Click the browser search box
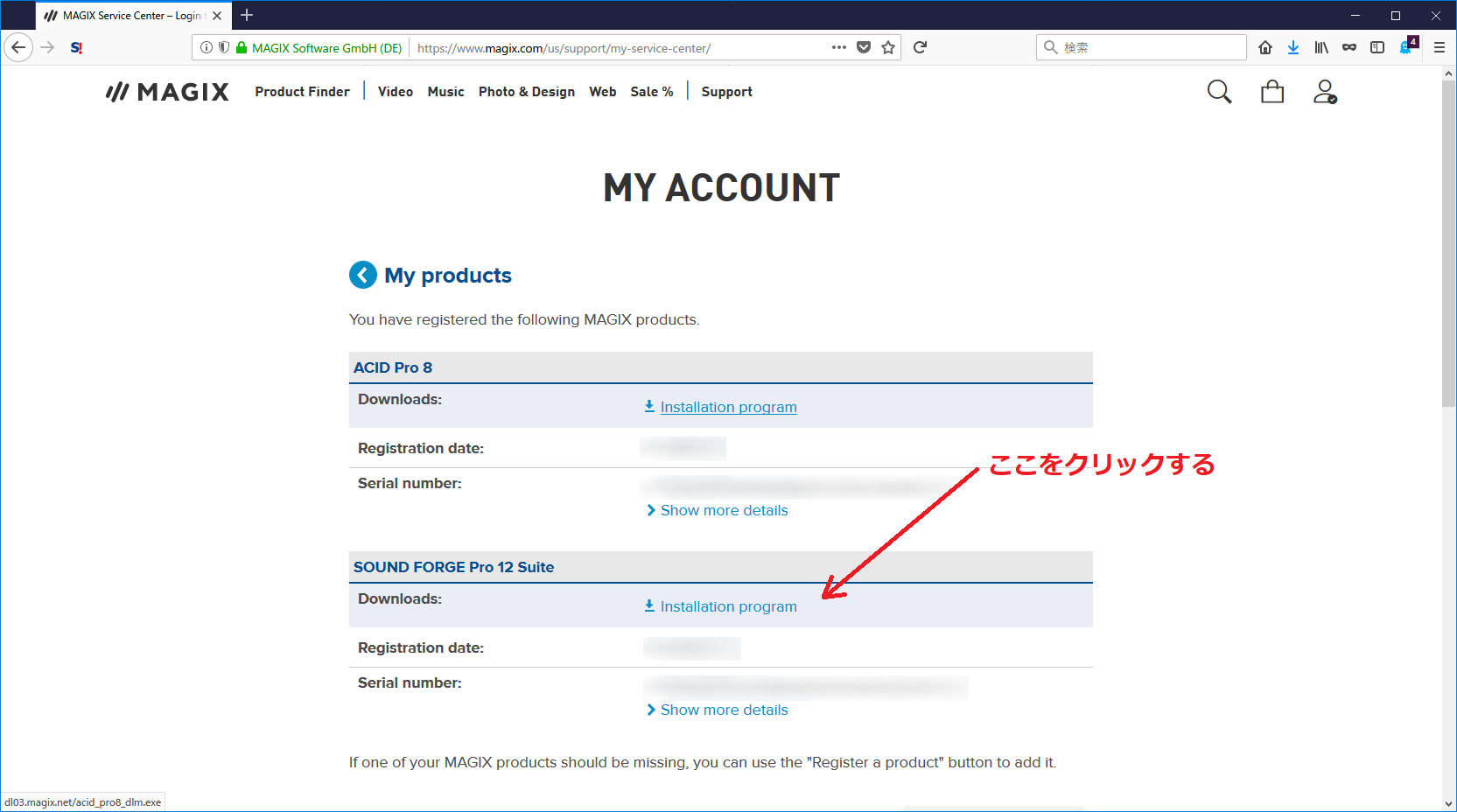 [1141, 47]
